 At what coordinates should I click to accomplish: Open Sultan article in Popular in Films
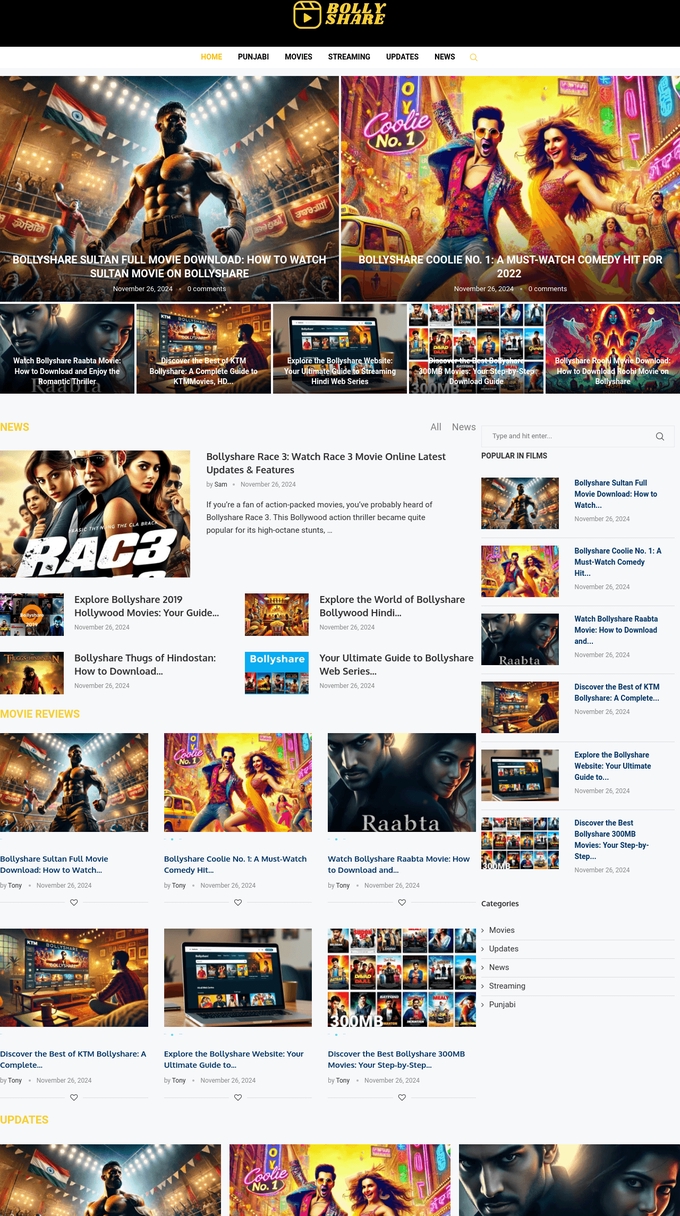pos(616,494)
